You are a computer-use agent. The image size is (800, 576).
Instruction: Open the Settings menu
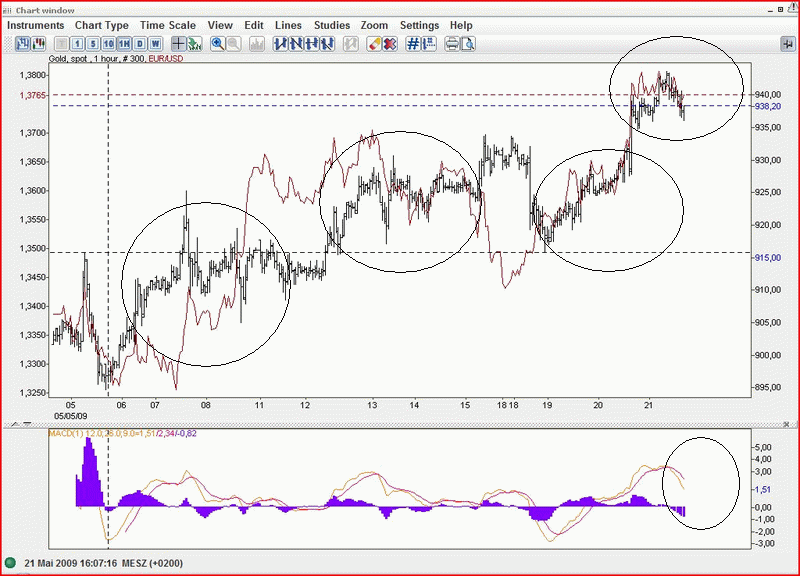(419, 25)
